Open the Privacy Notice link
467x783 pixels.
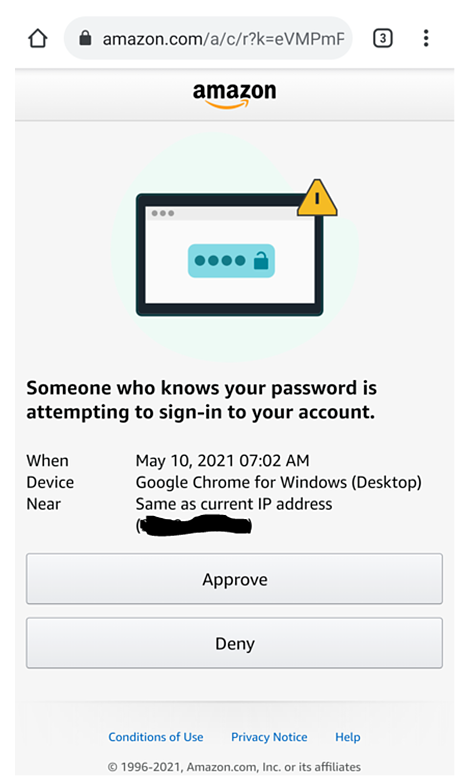[269, 737]
